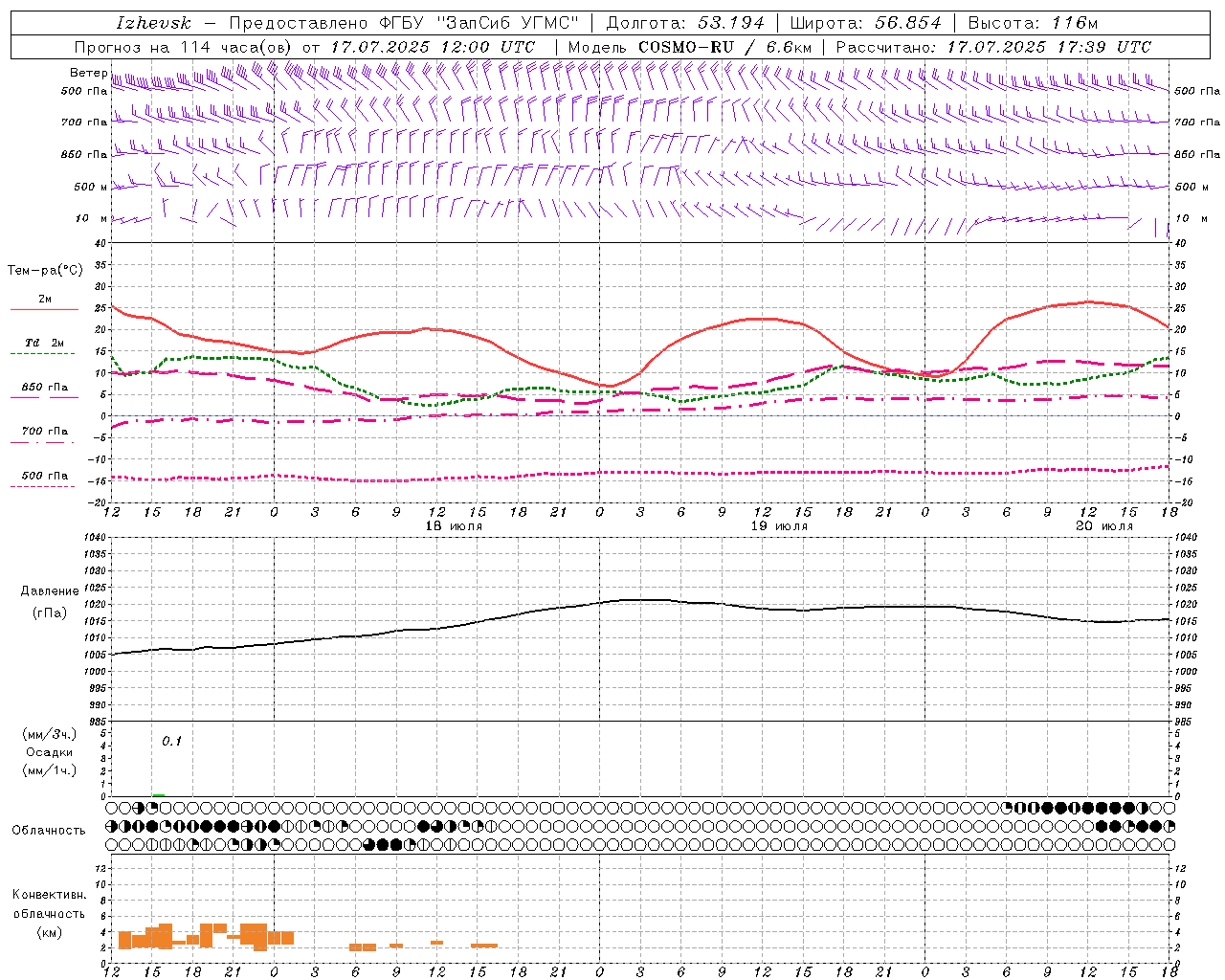This screenshot has width=1225, height=980.
Task: Select 'Прогноз на 114 часа(ов)' forecast text
Action: click(x=184, y=47)
